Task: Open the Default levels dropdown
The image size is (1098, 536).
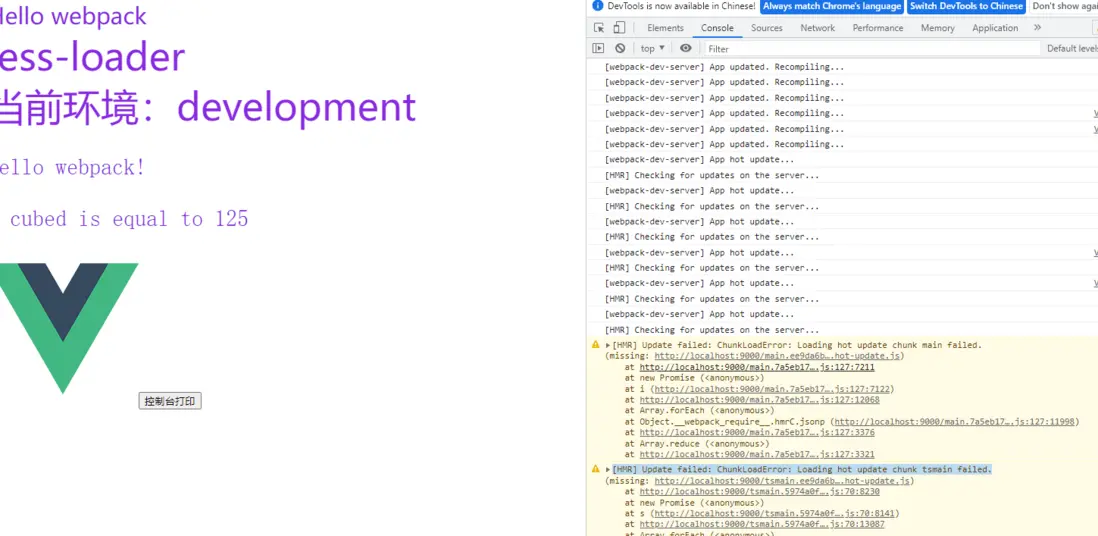Action: click(x=1072, y=48)
